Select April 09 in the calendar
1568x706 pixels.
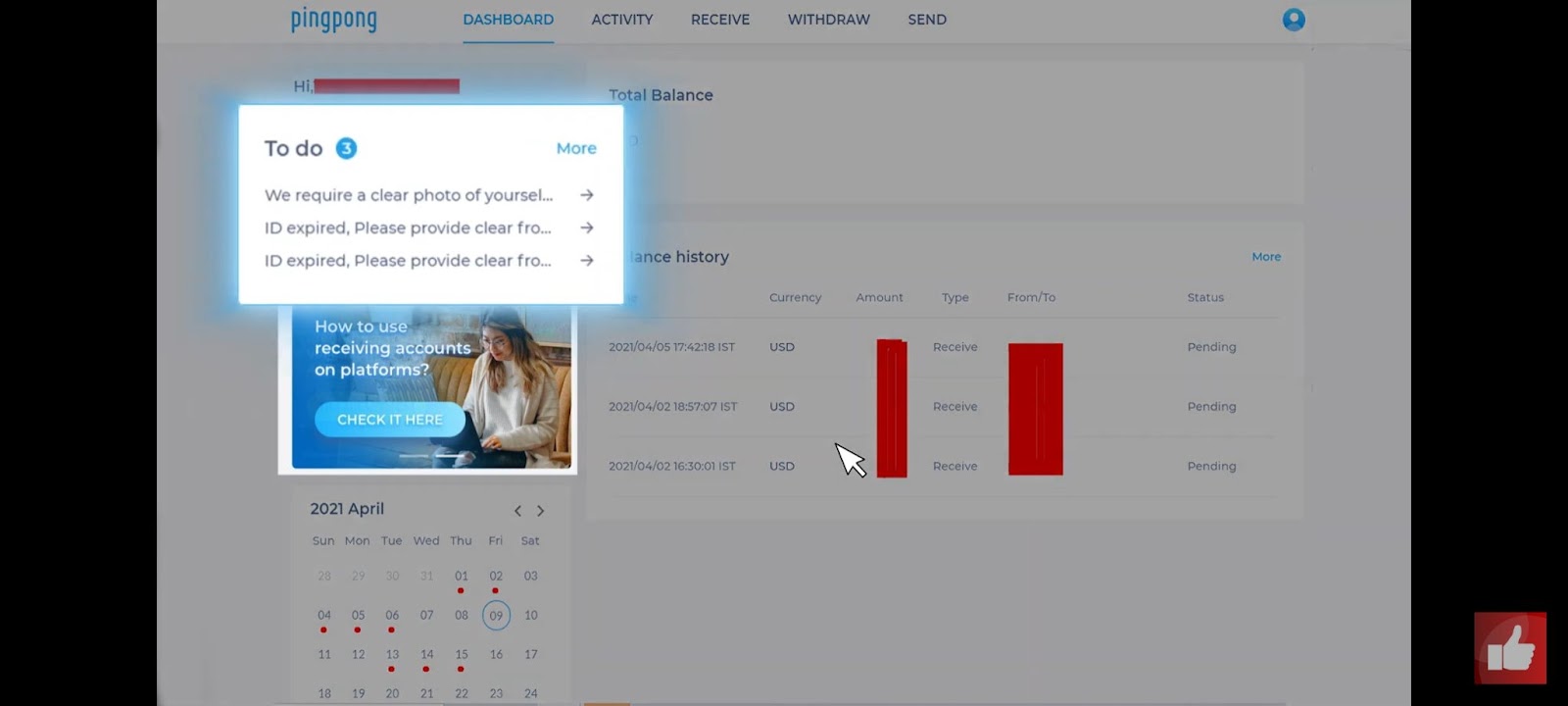coord(496,616)
